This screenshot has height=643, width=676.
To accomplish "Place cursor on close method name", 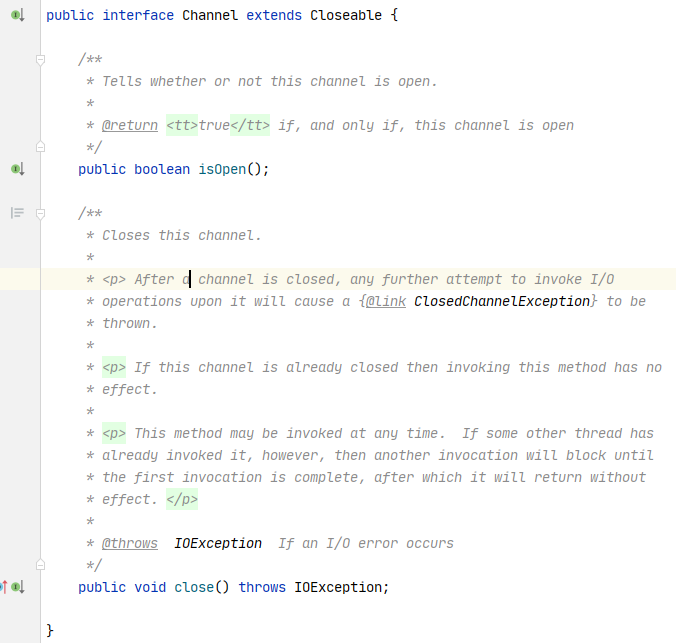I will [x=194, y=587].
